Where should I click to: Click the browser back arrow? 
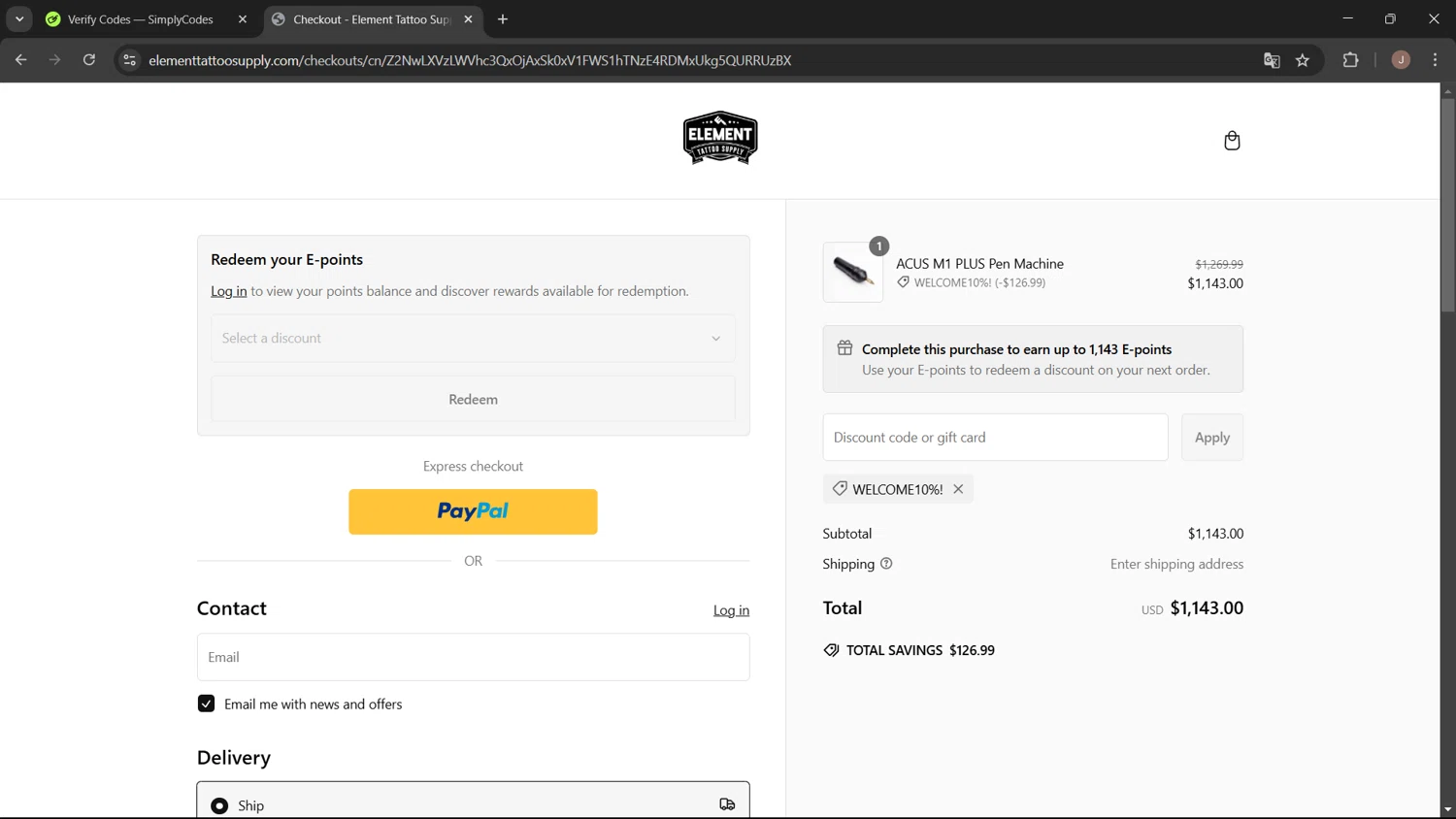(21, 60)
